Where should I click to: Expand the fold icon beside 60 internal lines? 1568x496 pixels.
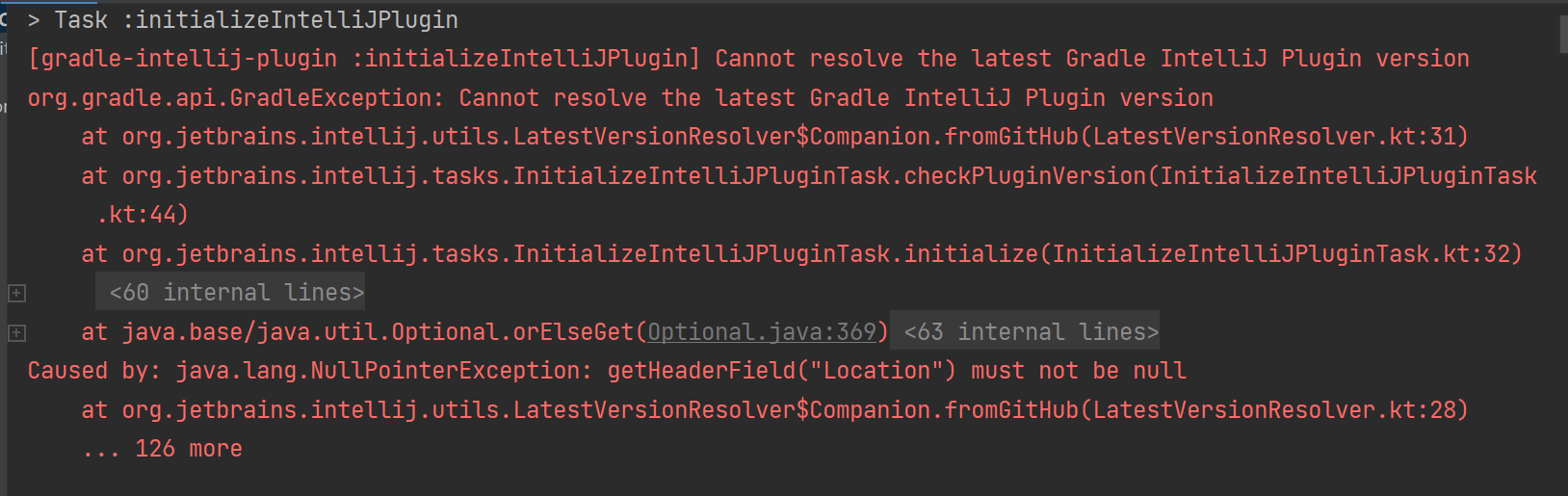16,293
